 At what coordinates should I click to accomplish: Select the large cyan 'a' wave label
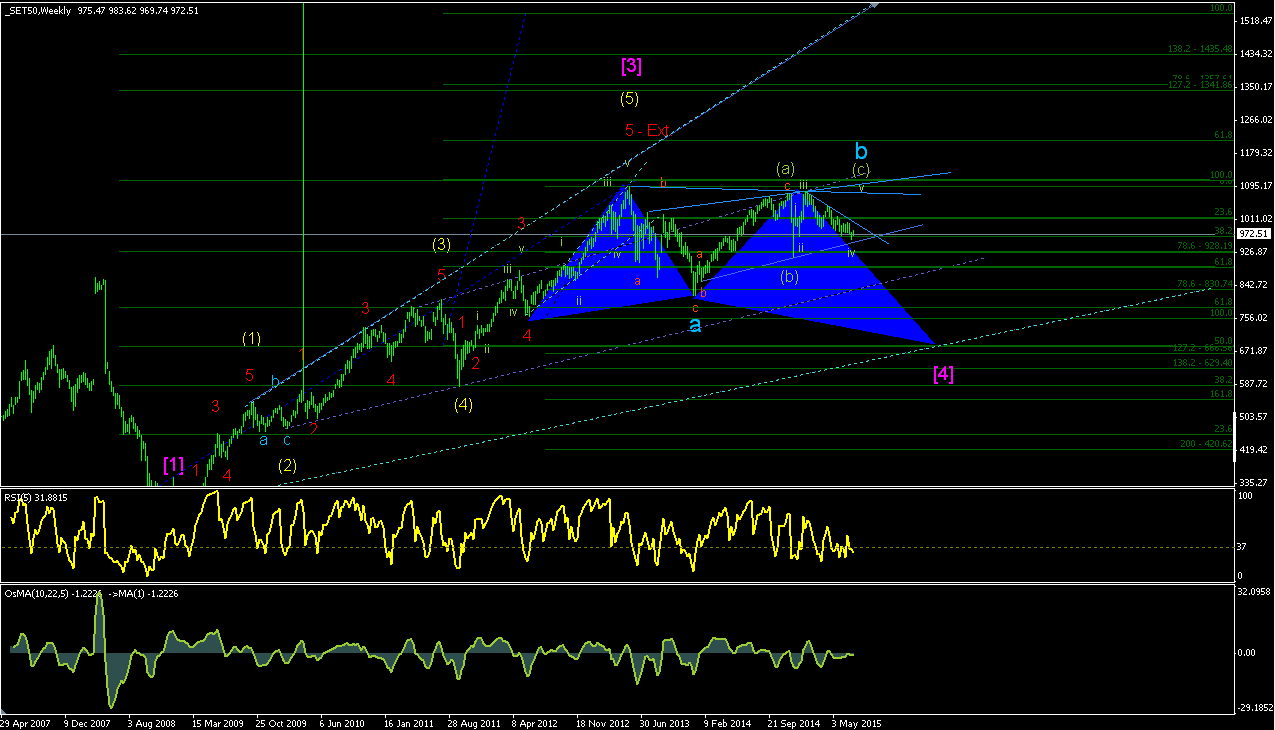pyautogui.click(x=695, y=325)
